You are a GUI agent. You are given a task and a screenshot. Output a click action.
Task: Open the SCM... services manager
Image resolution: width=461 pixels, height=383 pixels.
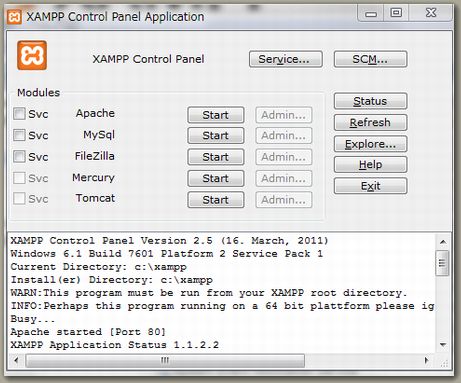[370, 59]
